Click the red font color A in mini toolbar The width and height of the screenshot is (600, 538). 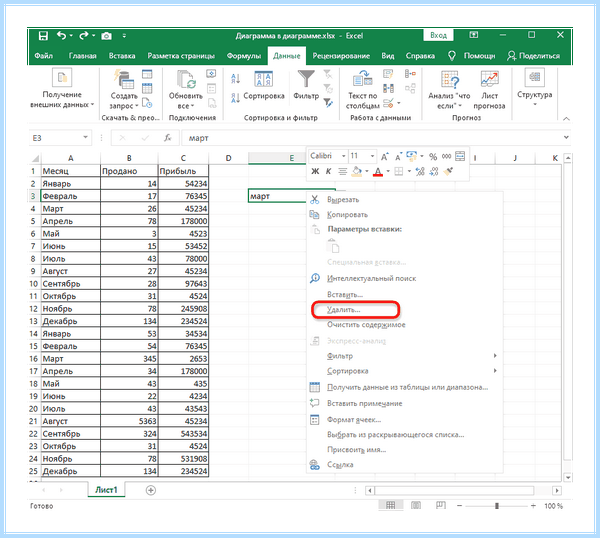(378, 171)
